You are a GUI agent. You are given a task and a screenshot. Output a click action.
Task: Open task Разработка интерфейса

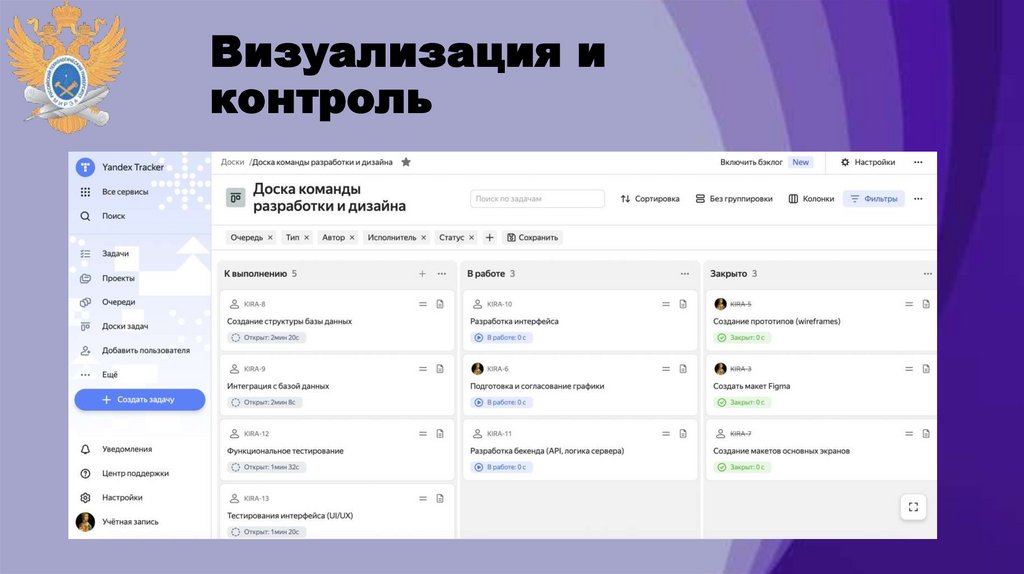[x=515, y=321]
